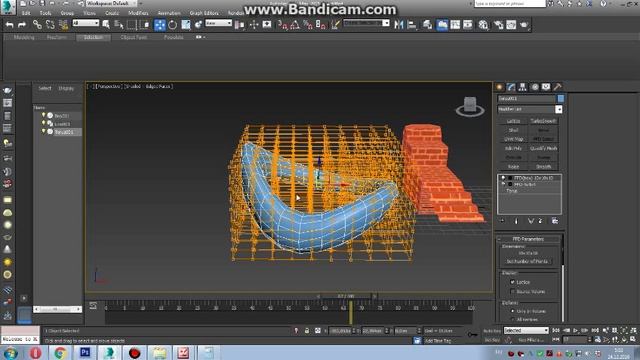Image resolution: width=640 pixels, height=360 pixels.
Task: Switch to the Hierarchy command panel tab
Action: click(522, 87)
